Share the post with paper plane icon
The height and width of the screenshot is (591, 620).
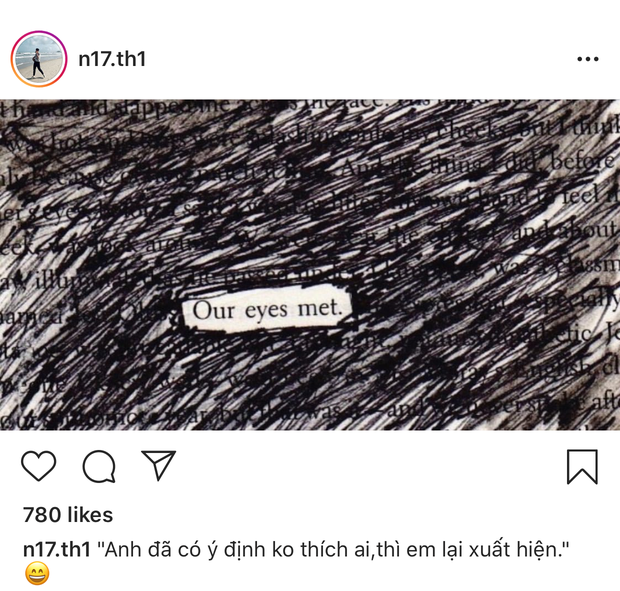[159, 465]
